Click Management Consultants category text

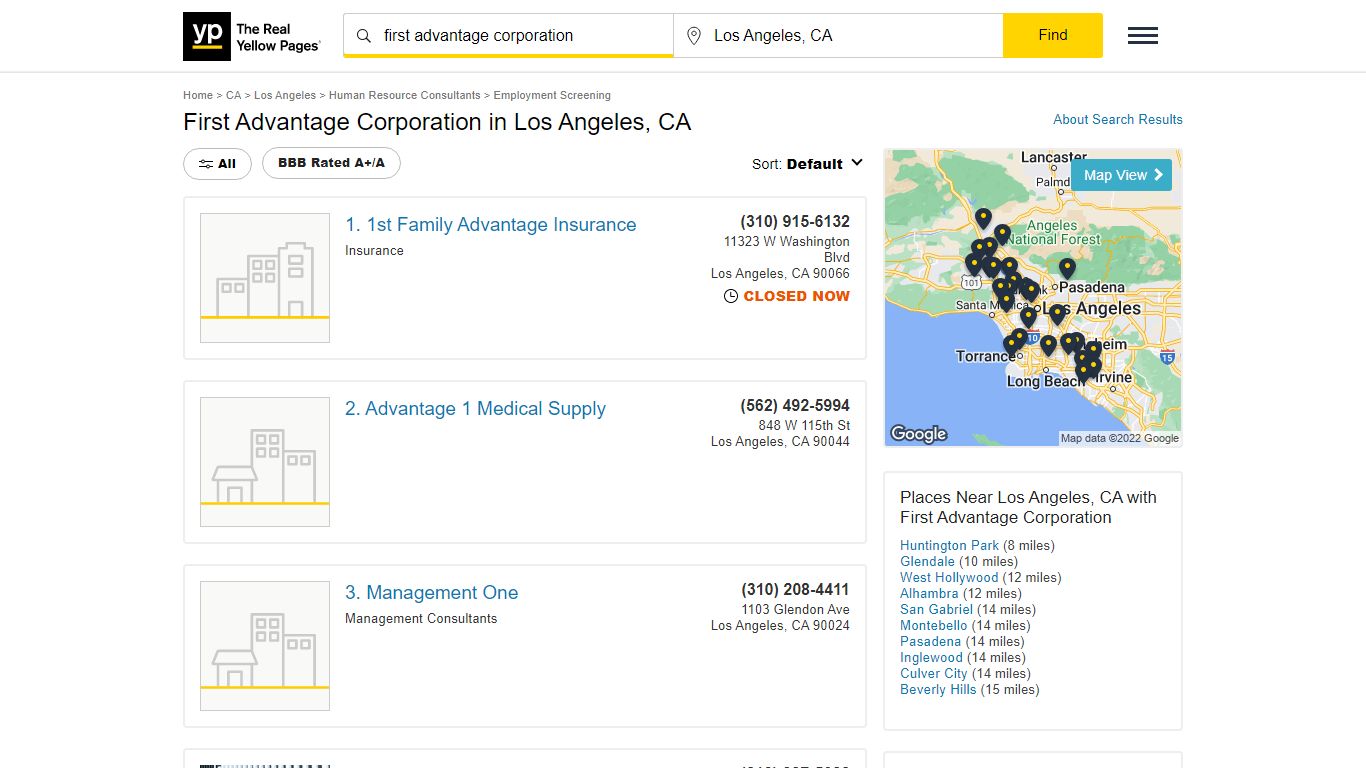[421, 619]
